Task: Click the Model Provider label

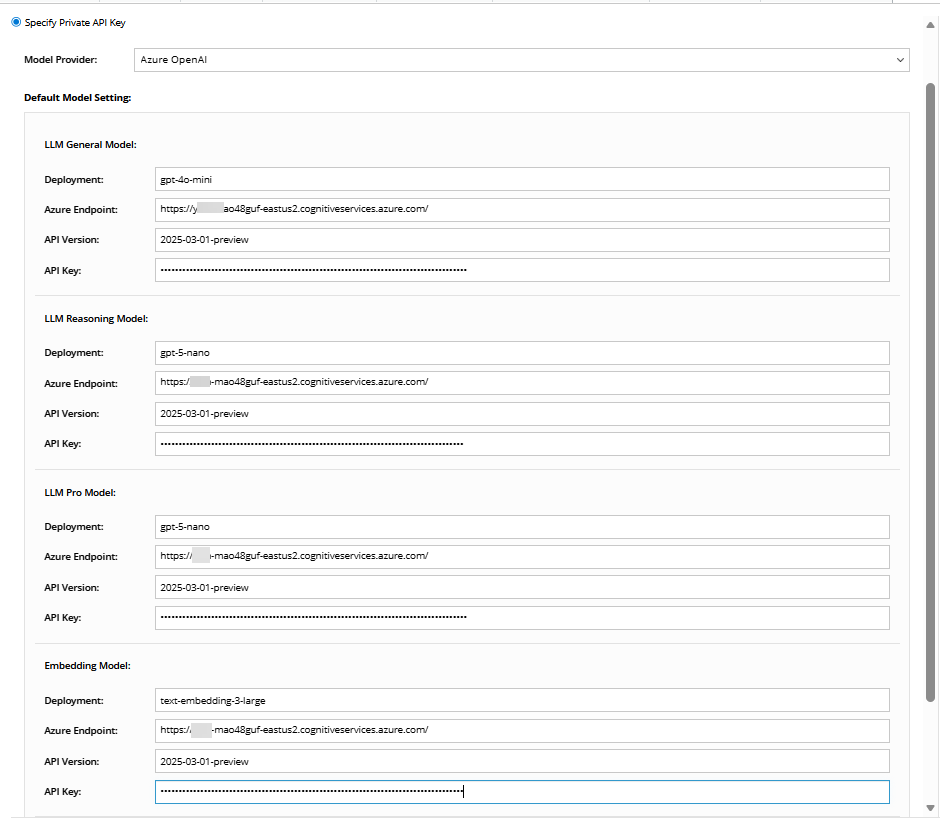Action: pyautogui.click(x=61, y=60)
